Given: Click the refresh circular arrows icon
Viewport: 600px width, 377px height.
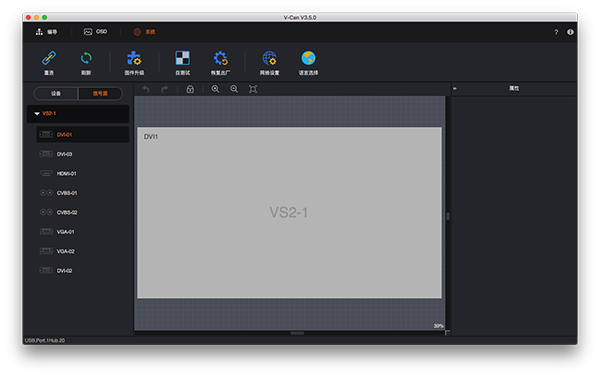Looking at the screenshot, I should (x=86, y=58).
